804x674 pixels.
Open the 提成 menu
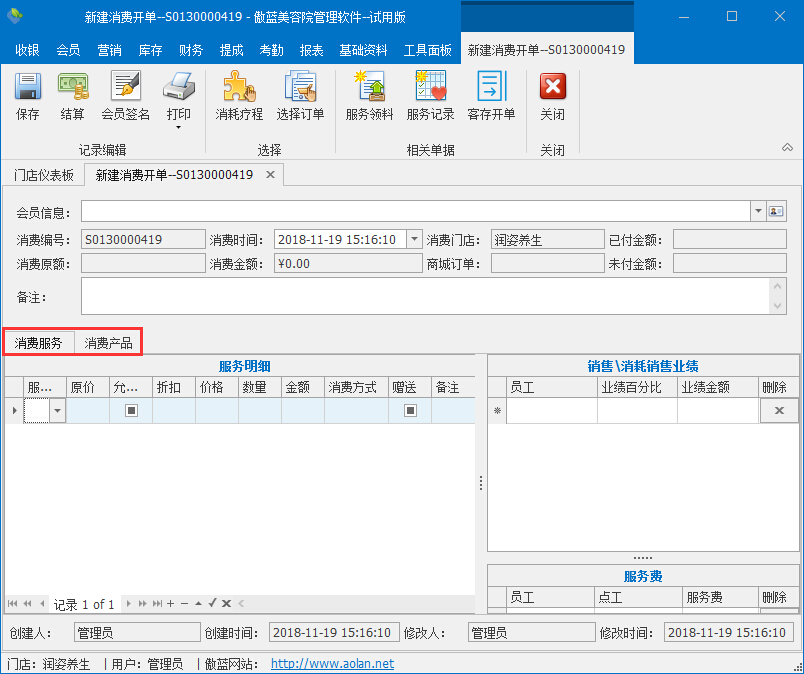(x=231, y=50)
